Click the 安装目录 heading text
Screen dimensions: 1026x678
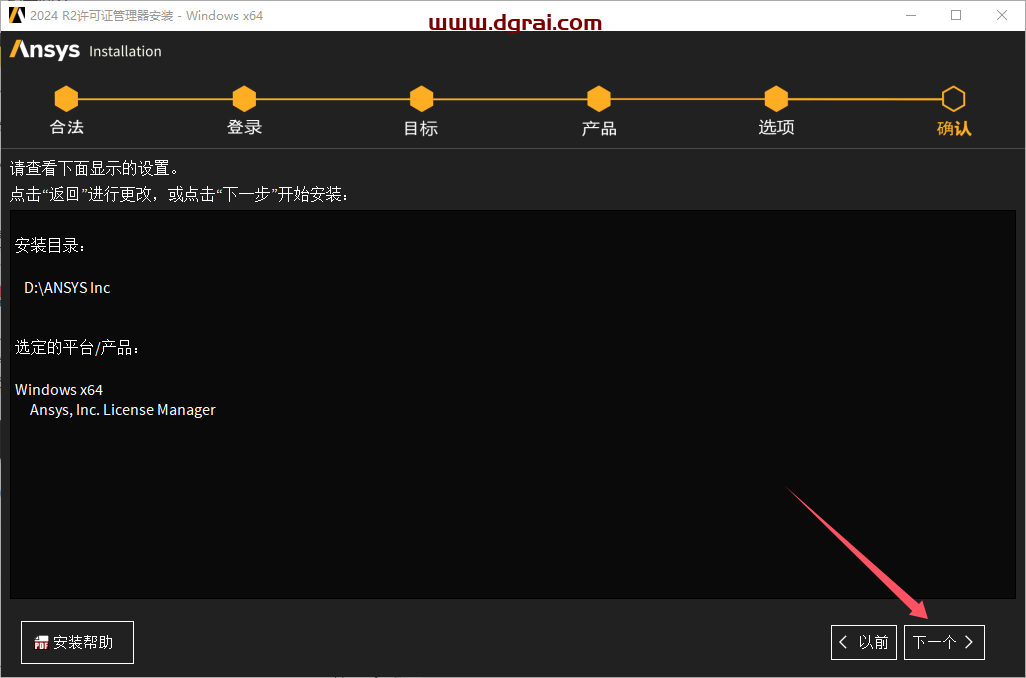pyautogui.click(x=50, y=245)
